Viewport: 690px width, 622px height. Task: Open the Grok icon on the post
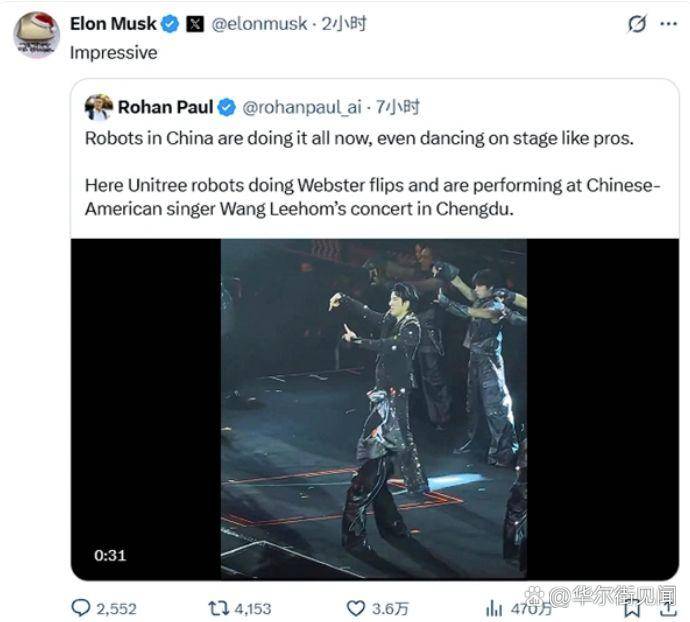(x=636, y=25)
